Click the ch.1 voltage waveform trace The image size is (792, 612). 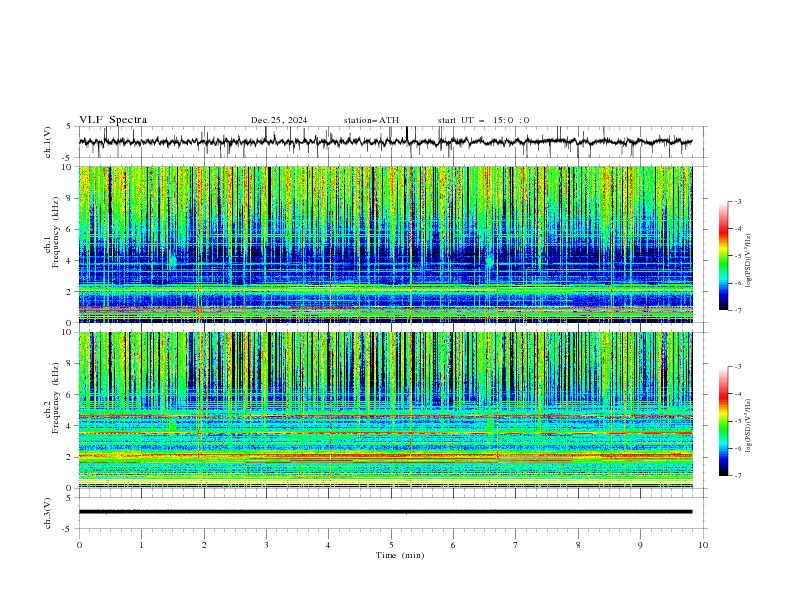click(x=385, y=142)
